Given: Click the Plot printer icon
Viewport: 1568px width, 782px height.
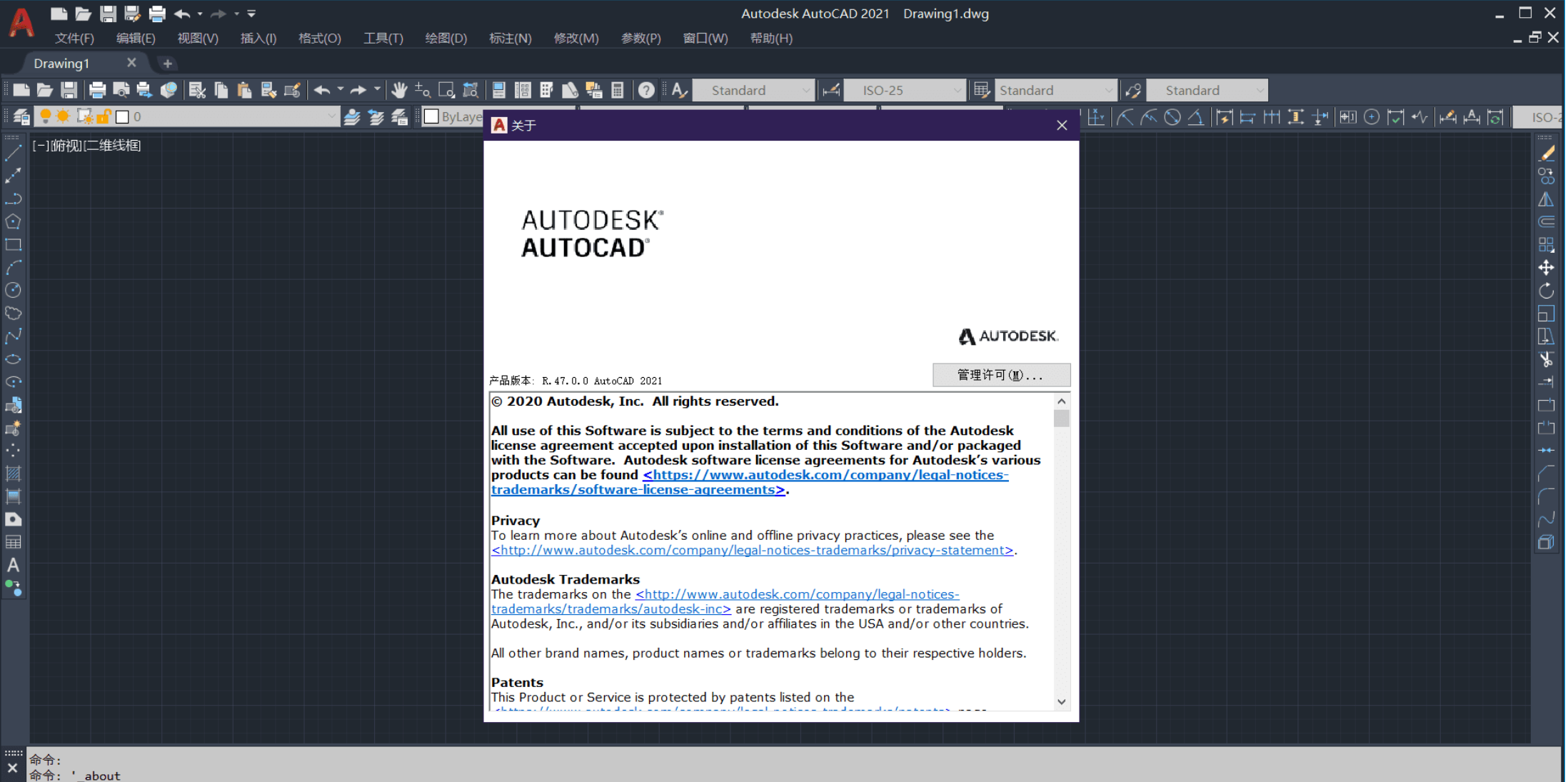Looking at the screenshot, I should pyautogui.click(x=97, y=90).
